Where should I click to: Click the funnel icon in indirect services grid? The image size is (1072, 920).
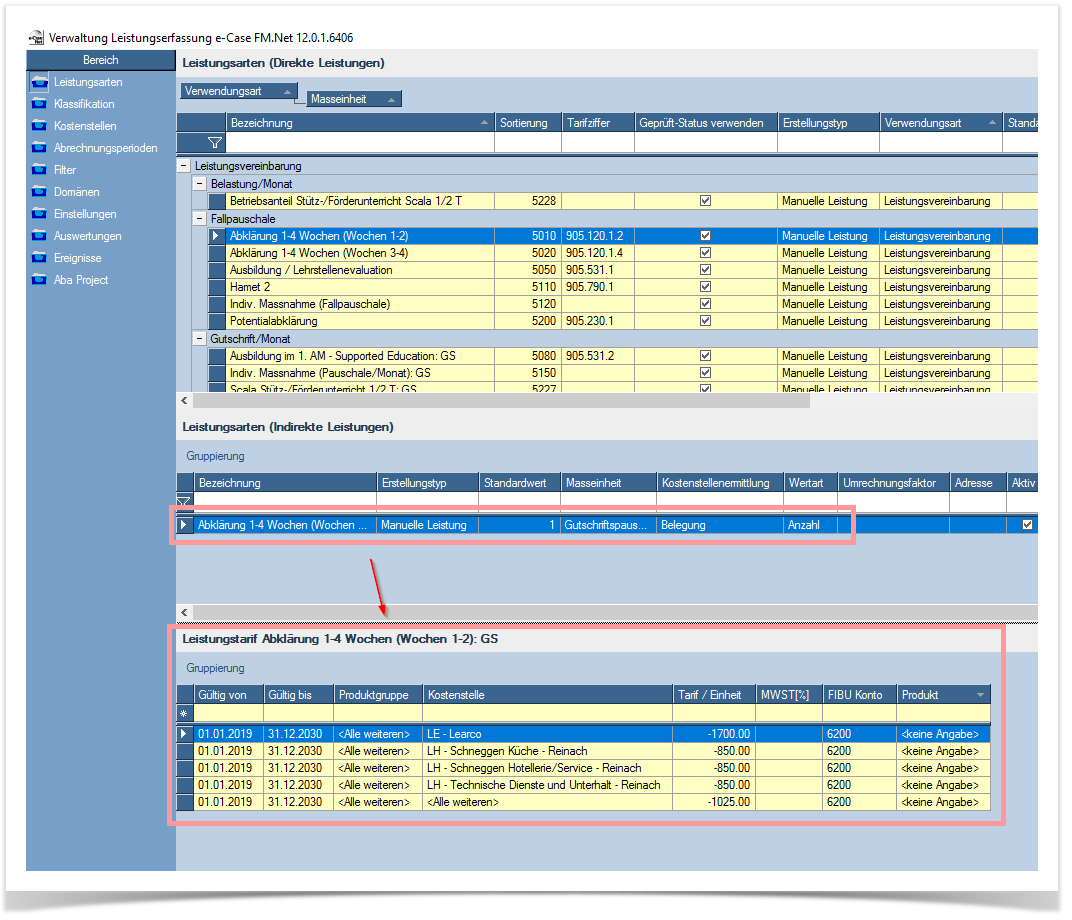(x=183, y=502)
